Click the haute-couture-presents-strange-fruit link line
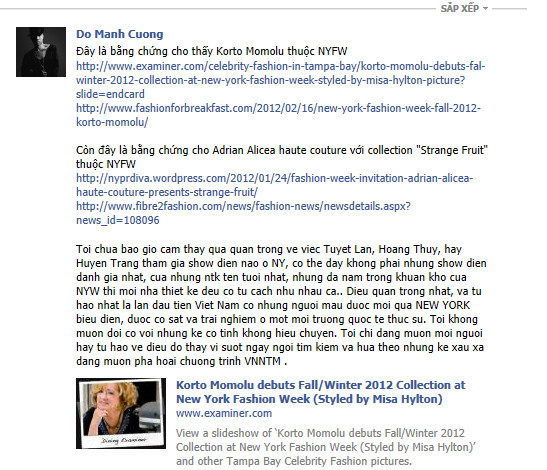 tap(167, 192)
